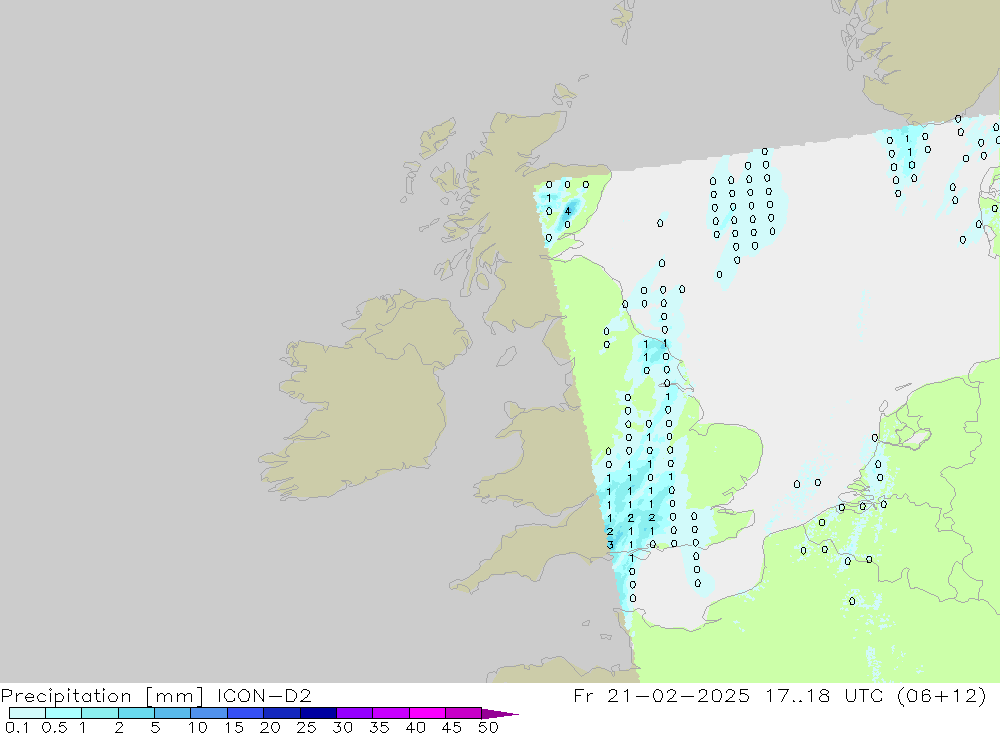Click the '45' legend scale label
Screen dimensions: 1000x733
pos(452,727)
